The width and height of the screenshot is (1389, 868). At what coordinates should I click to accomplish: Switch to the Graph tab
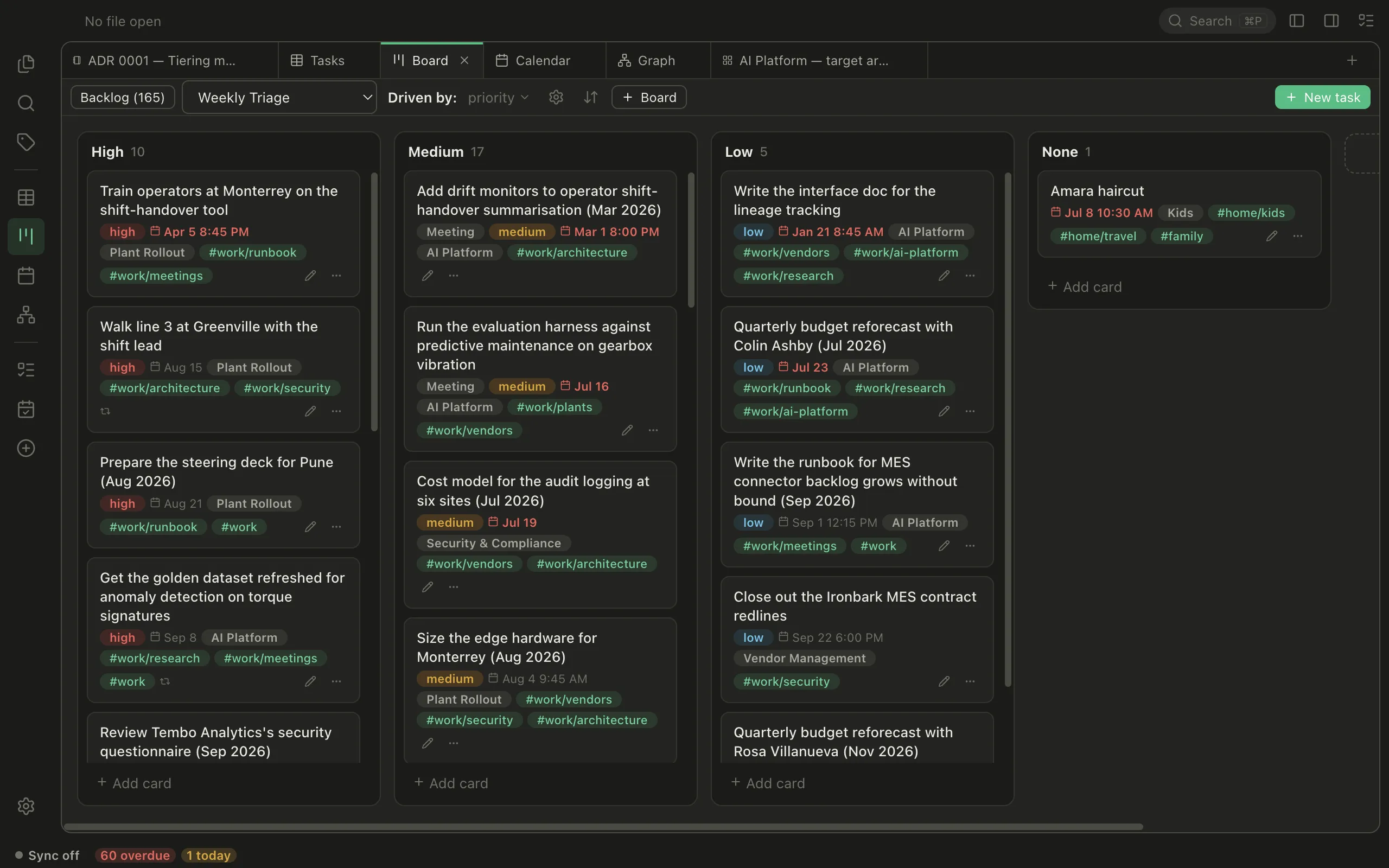[658, 60]
